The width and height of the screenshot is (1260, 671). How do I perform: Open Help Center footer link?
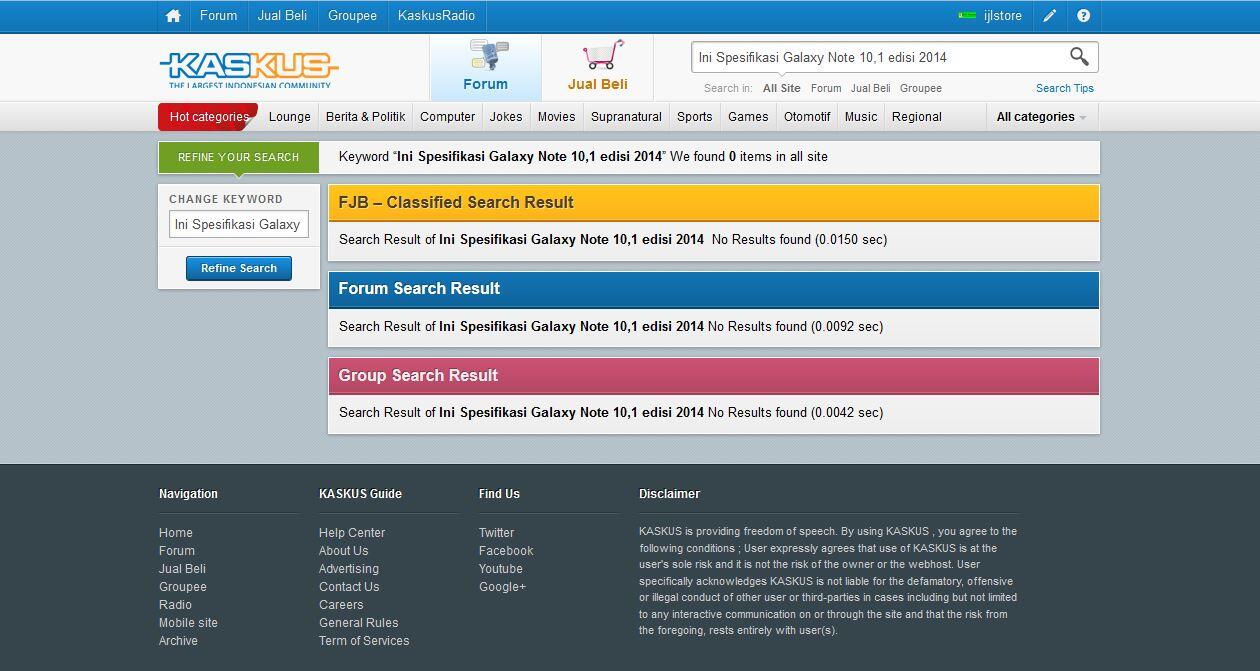352,533
